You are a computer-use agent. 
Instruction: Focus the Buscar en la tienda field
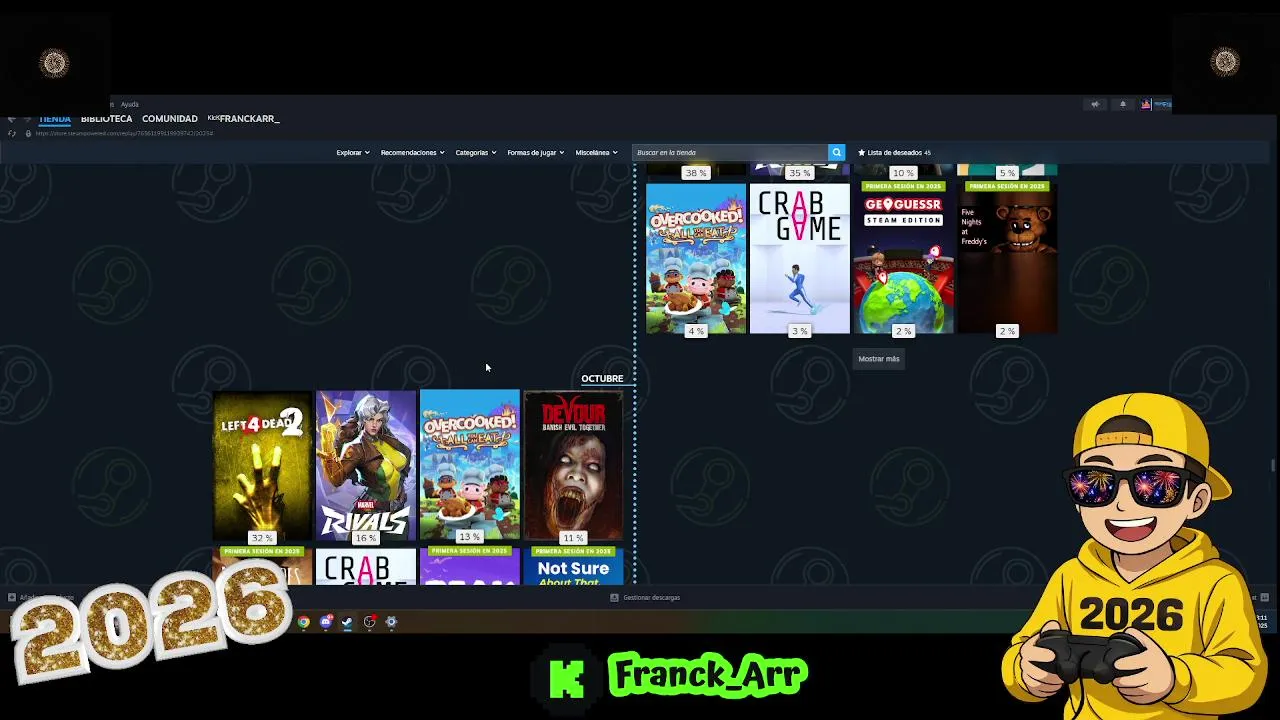click(x=730, y=152)
